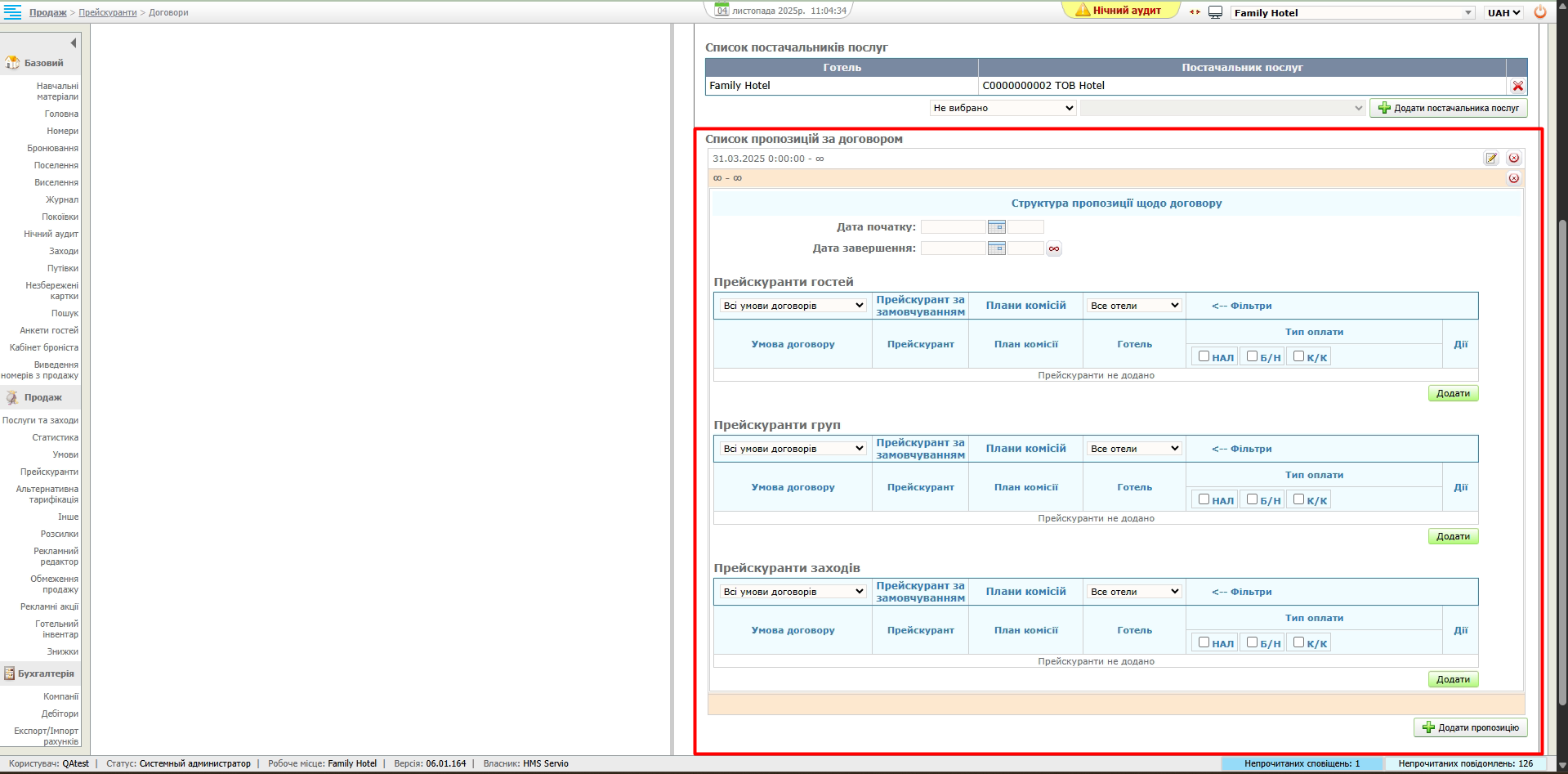
Task: Tick Б/Н checkbox in group price lists
Action: [x=1252, y=499]
